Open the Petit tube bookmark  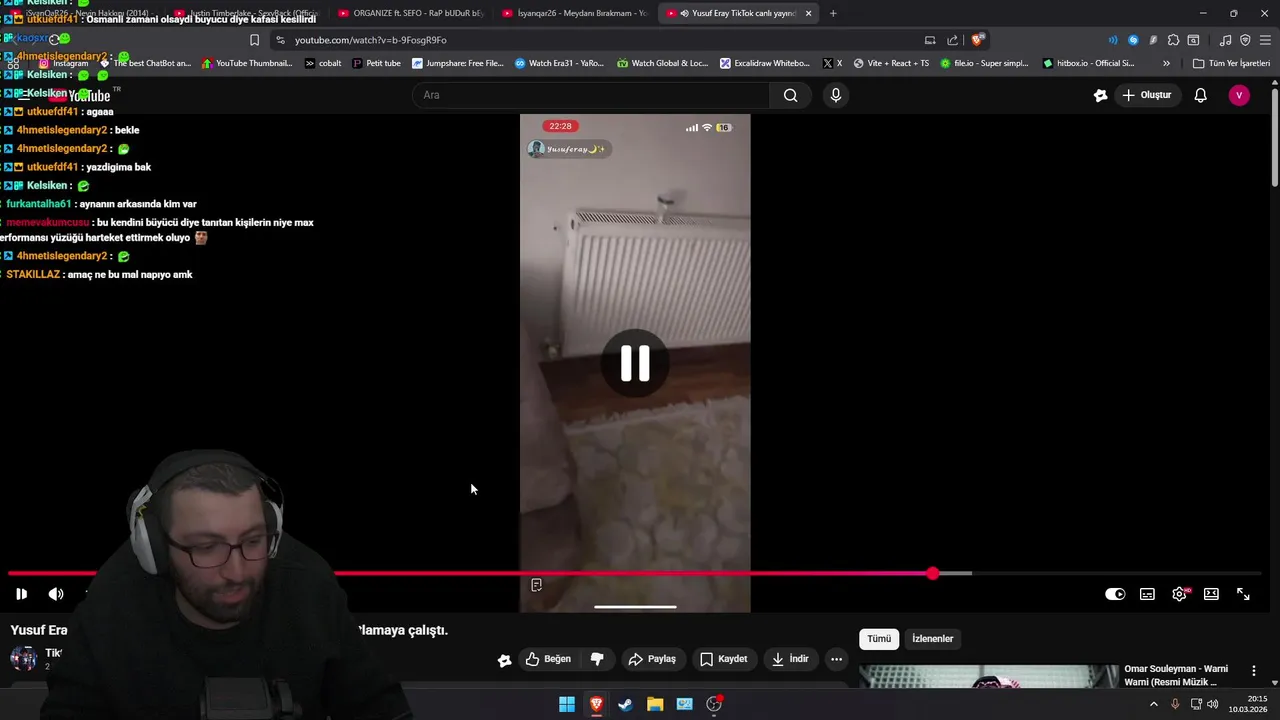point(376,63)
